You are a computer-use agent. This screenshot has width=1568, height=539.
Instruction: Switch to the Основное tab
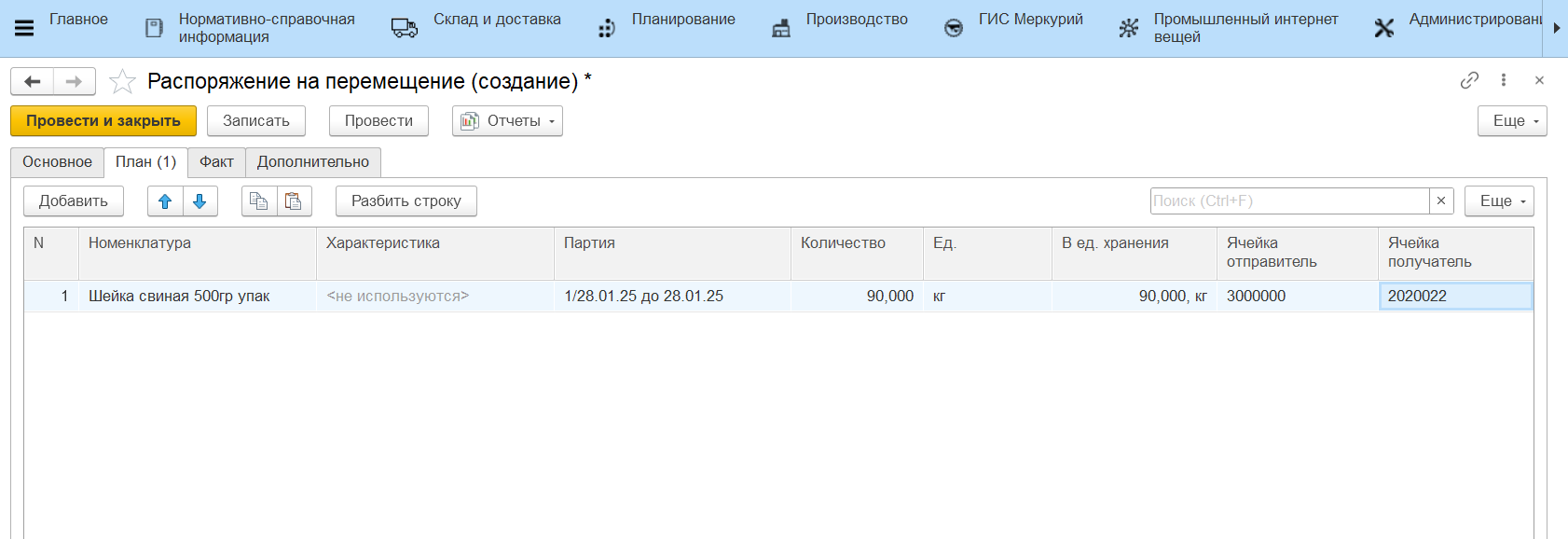click(57, 162)
